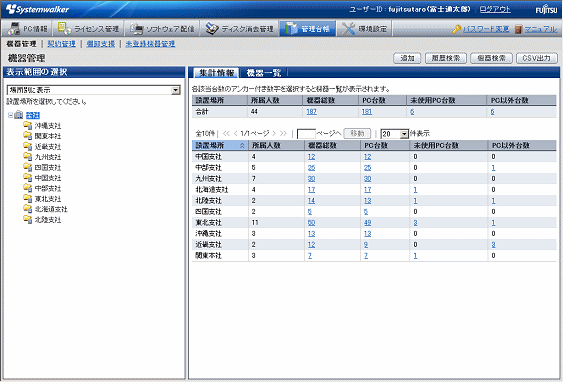
Task: Open the ディスク消去管理 icon
Action: point(212,28)
